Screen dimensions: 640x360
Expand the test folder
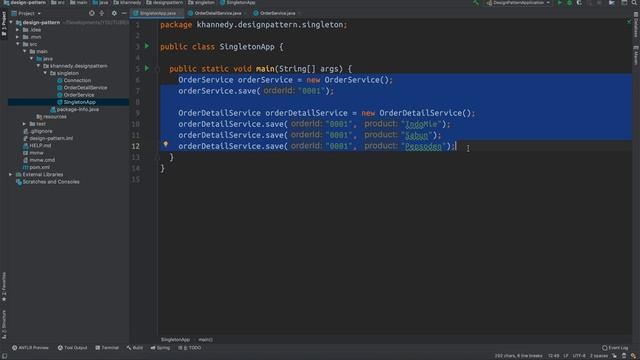[24, 124]
